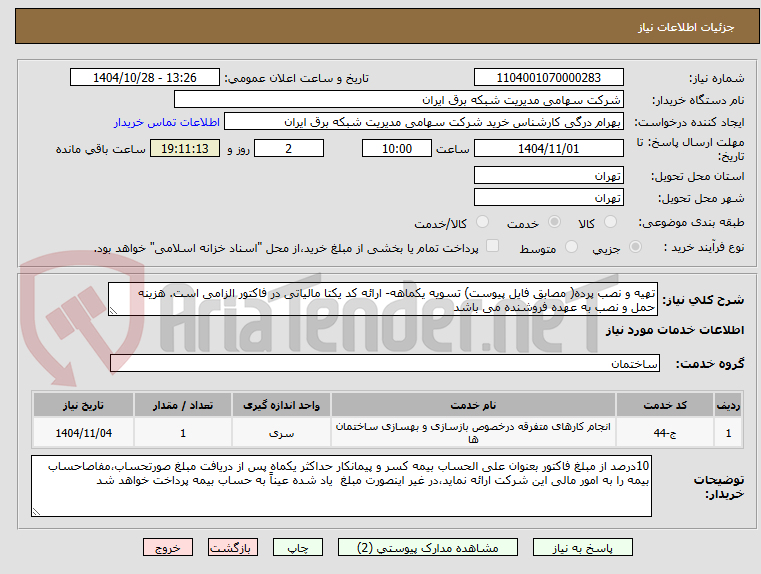Toggle the Islamic treasury payment checkbox
761x574 pixels.
point(492,246)
